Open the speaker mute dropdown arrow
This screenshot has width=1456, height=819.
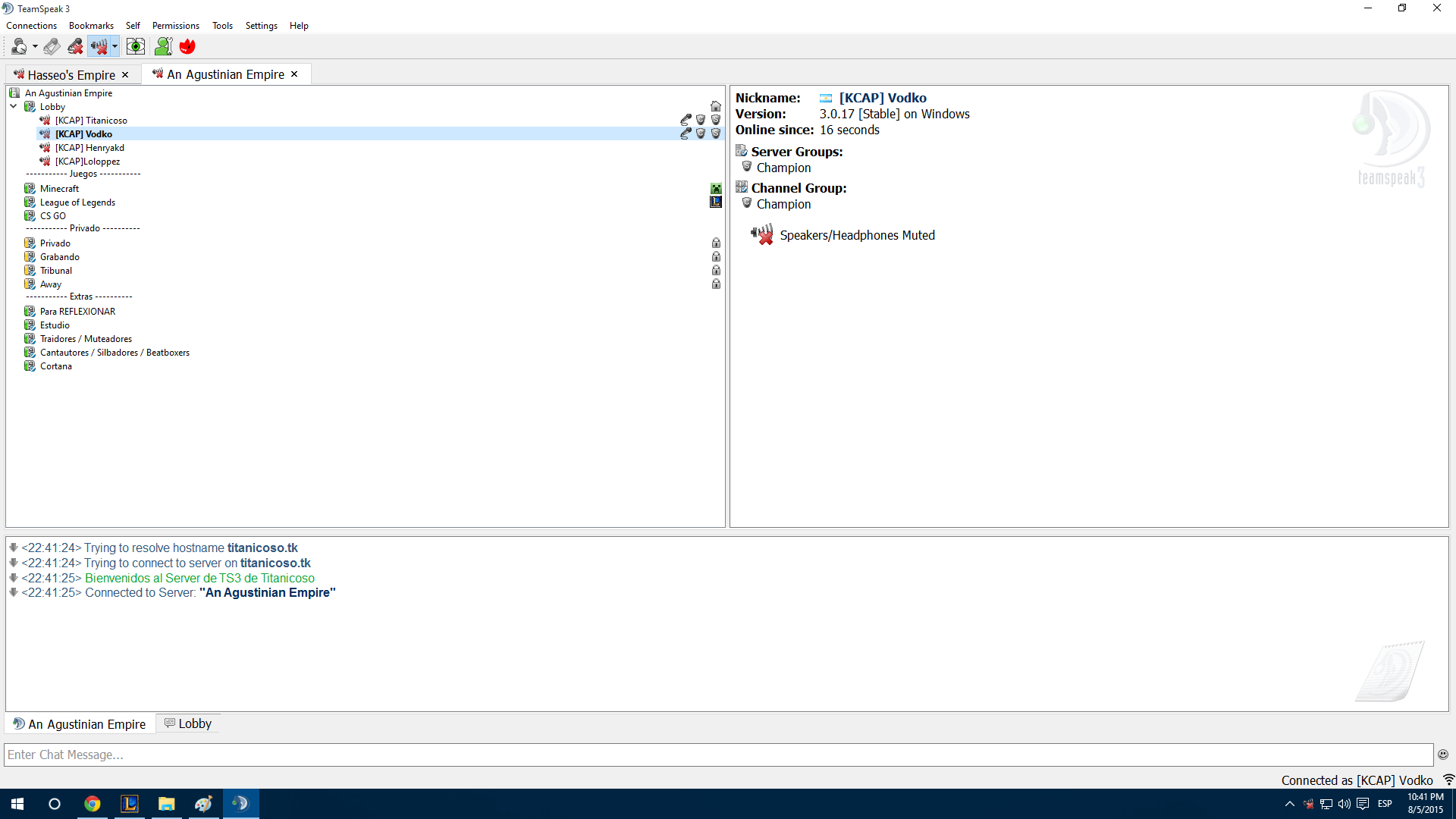point(115,47)
